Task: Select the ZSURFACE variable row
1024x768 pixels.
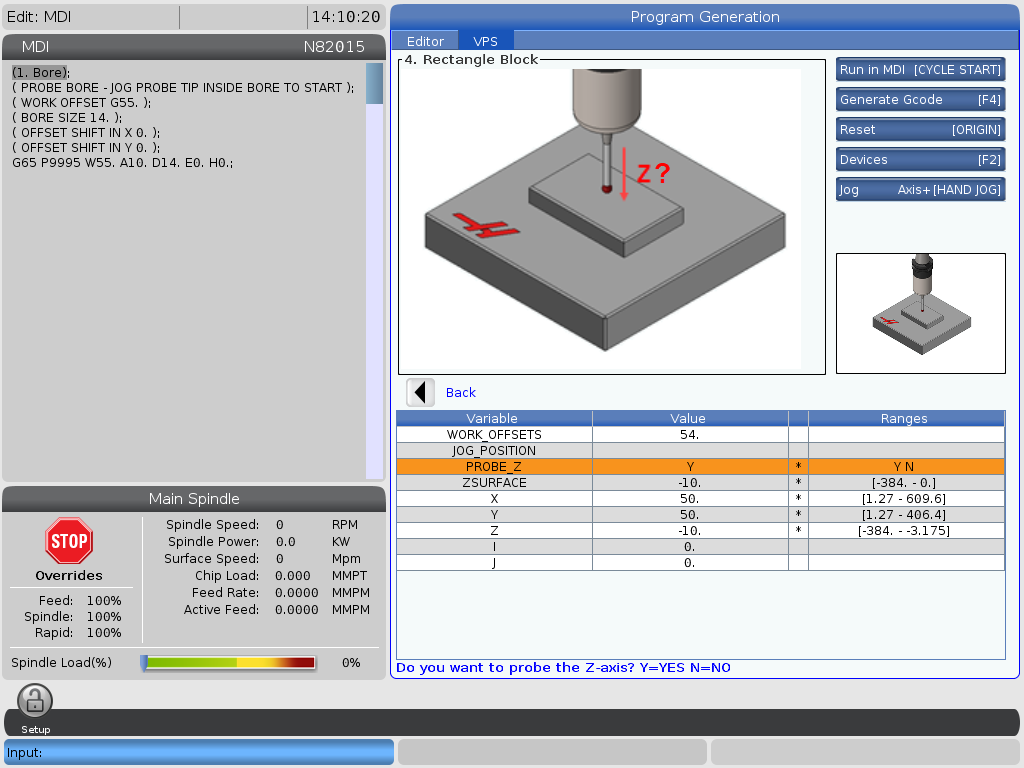Action: point(700,483)
